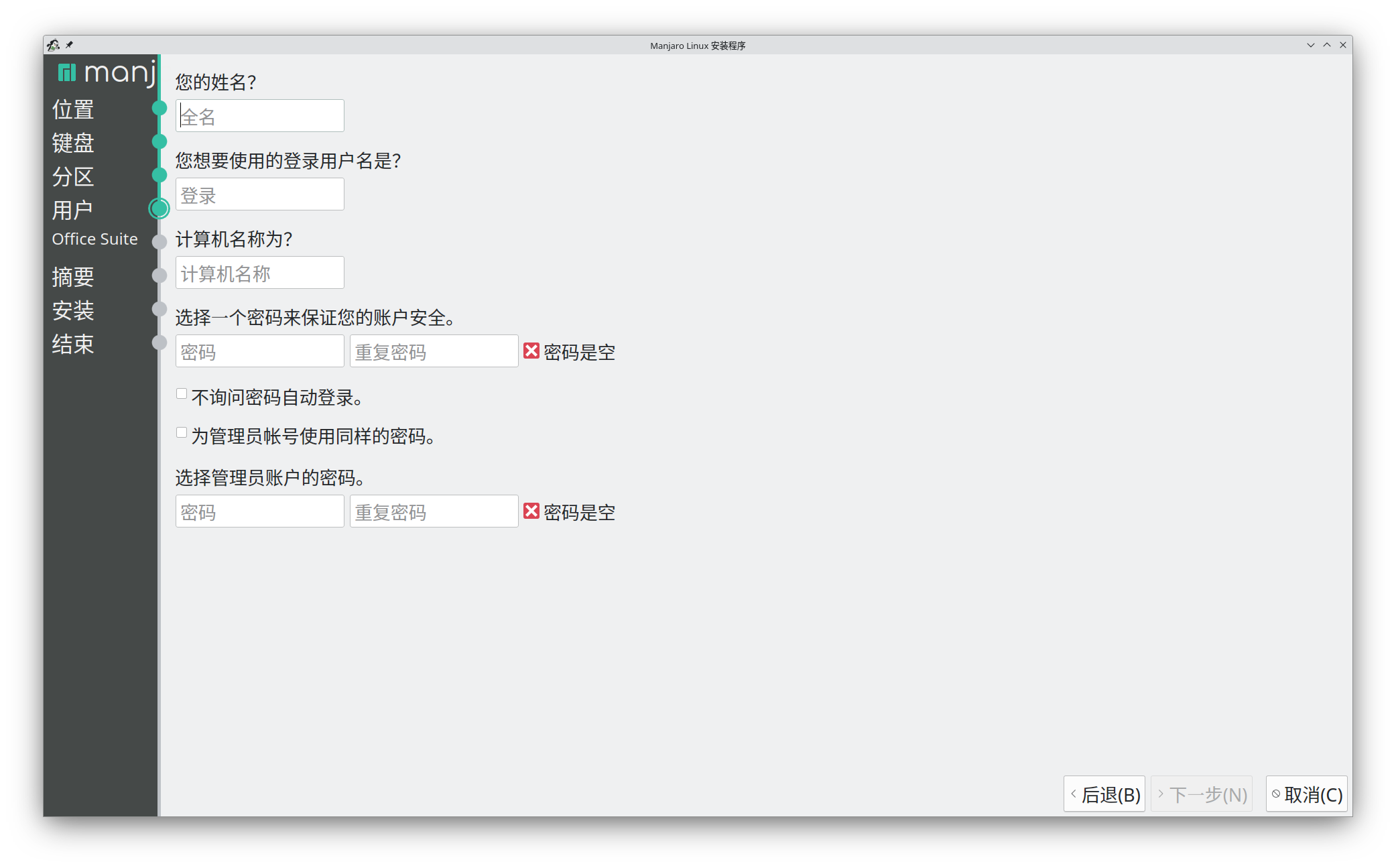Click the current 用户 step circle indicator

tap(160, 208)
